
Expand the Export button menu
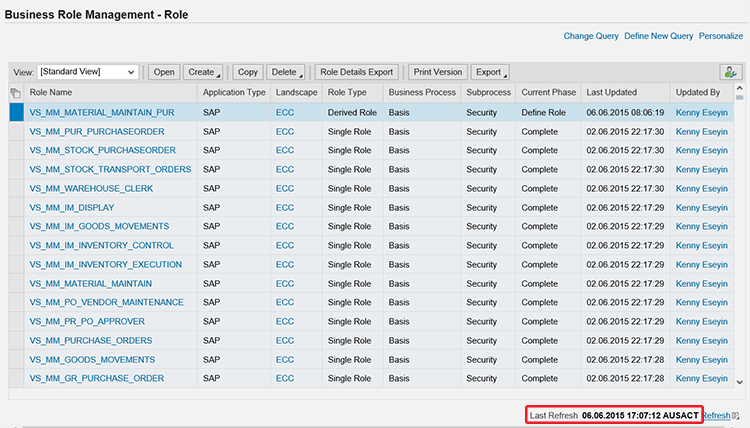[489, 72]
